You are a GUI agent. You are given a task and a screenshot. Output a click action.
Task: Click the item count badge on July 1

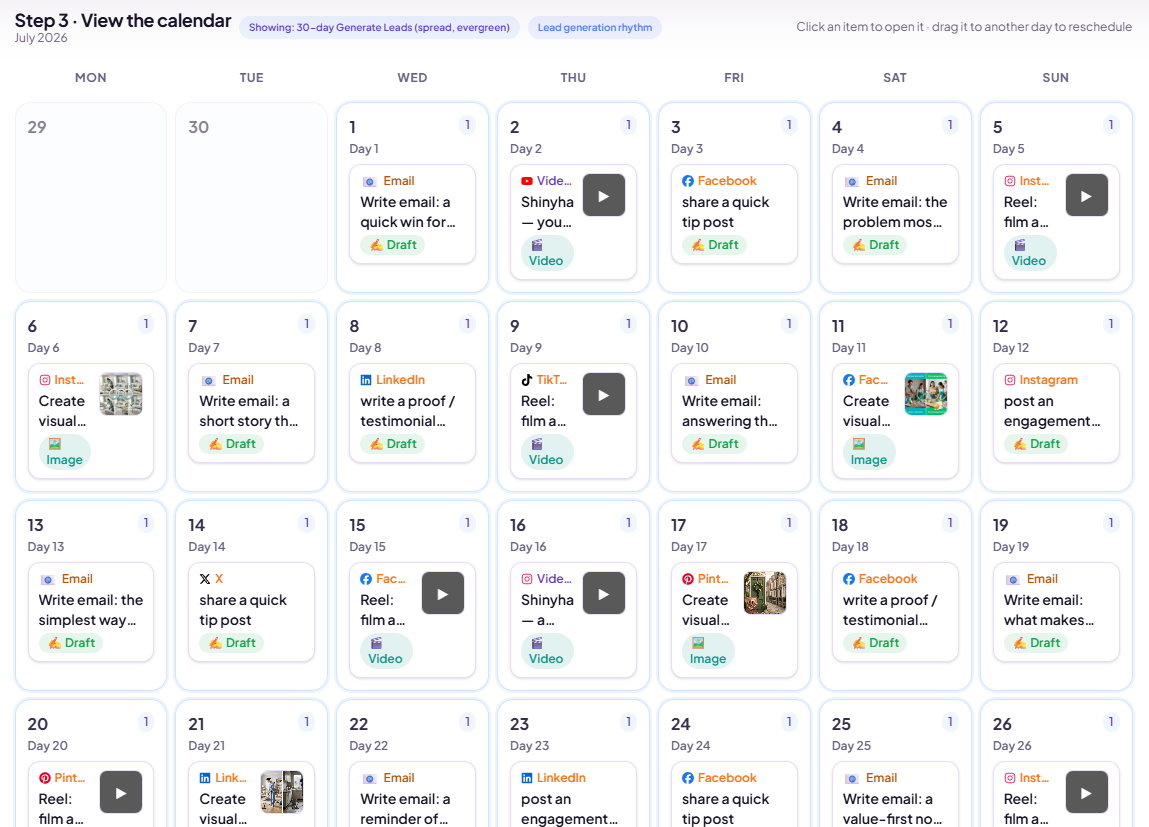[468, 125]
